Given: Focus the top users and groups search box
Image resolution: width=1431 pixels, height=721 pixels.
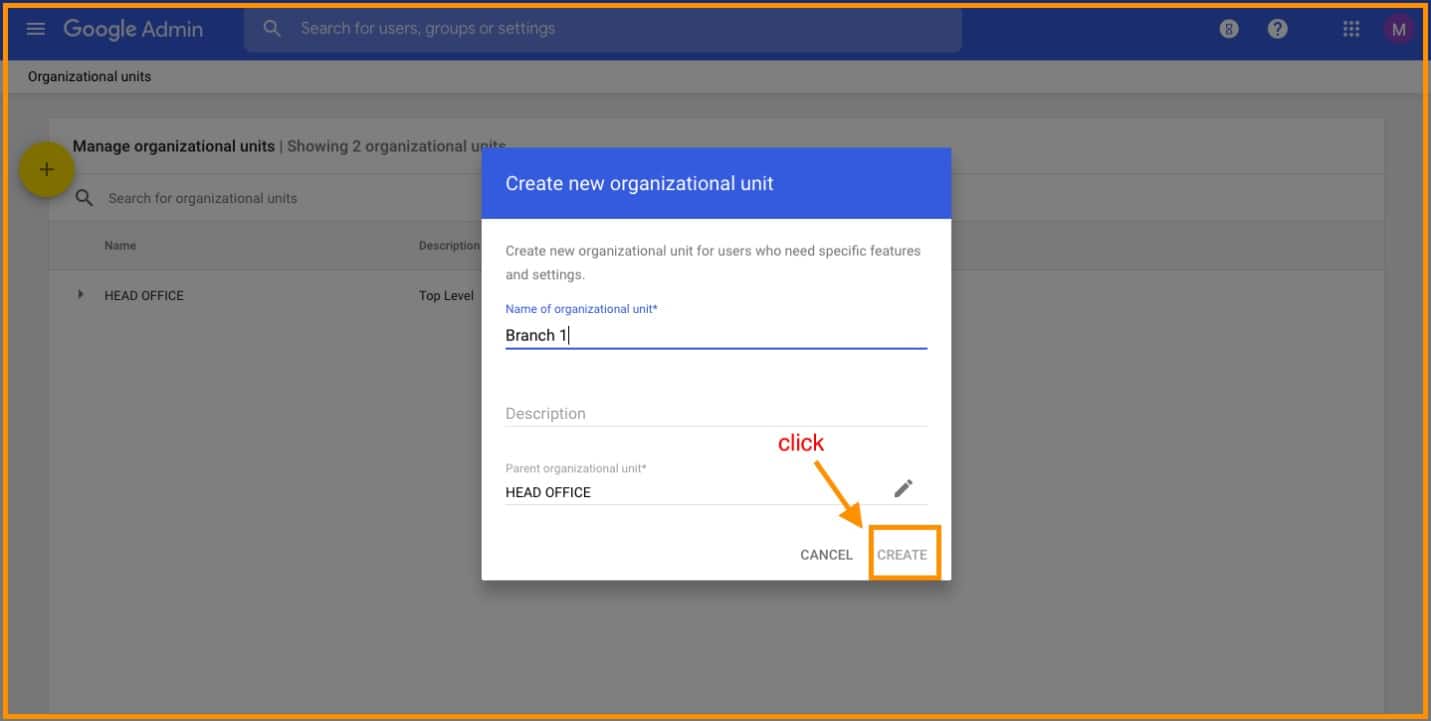Looking at the screenshot, I should point(620,29).
